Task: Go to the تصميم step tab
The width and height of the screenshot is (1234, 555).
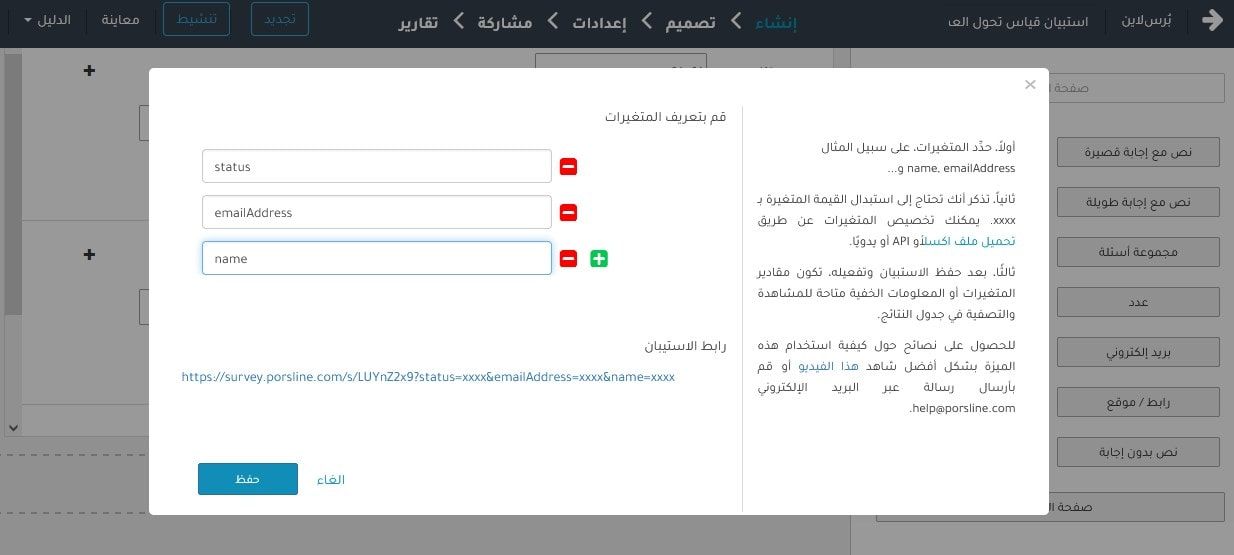Action: click(x=691, y=21)
